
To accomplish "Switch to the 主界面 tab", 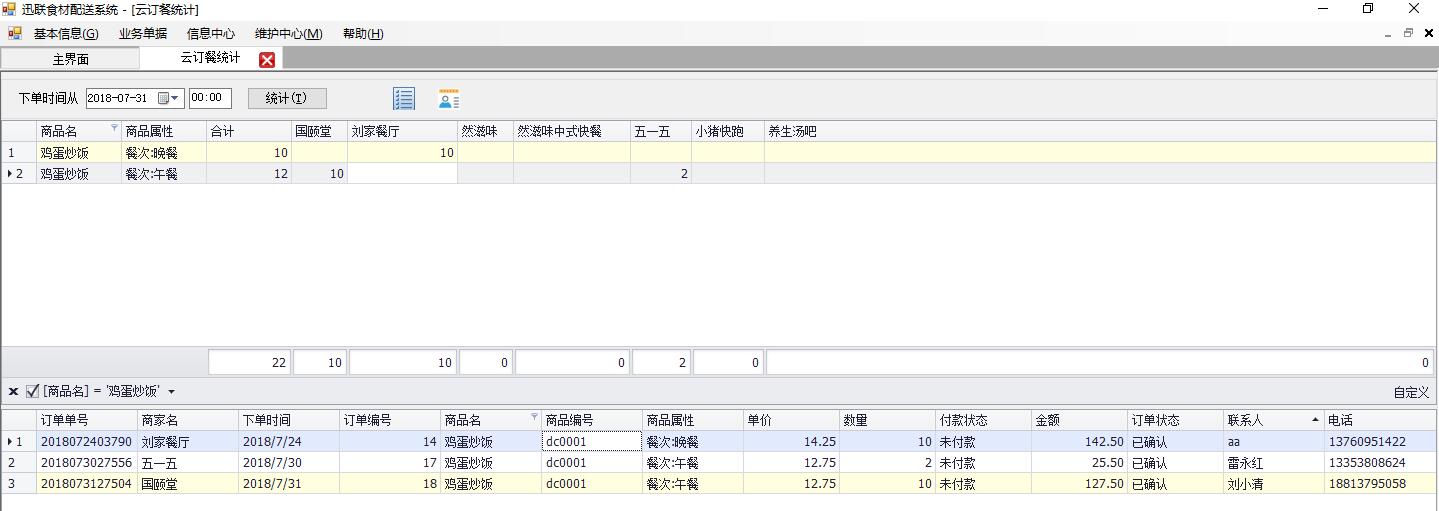I will point(71,59).
